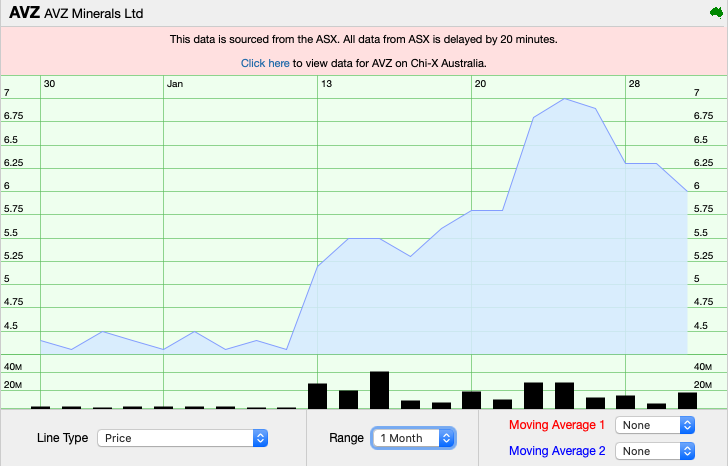The image size is (728, 466).
Task: Click the tallest volume bar near 40M
Action: click(x=379, y=390)
